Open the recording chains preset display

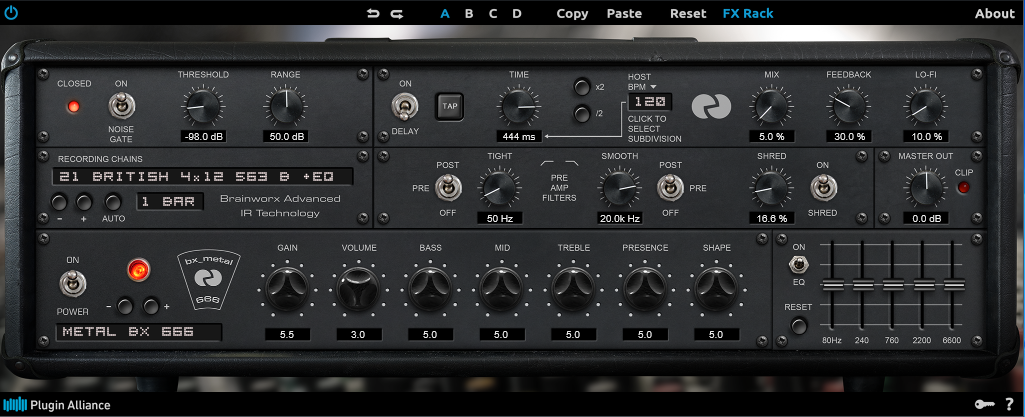tap(203, 176)
